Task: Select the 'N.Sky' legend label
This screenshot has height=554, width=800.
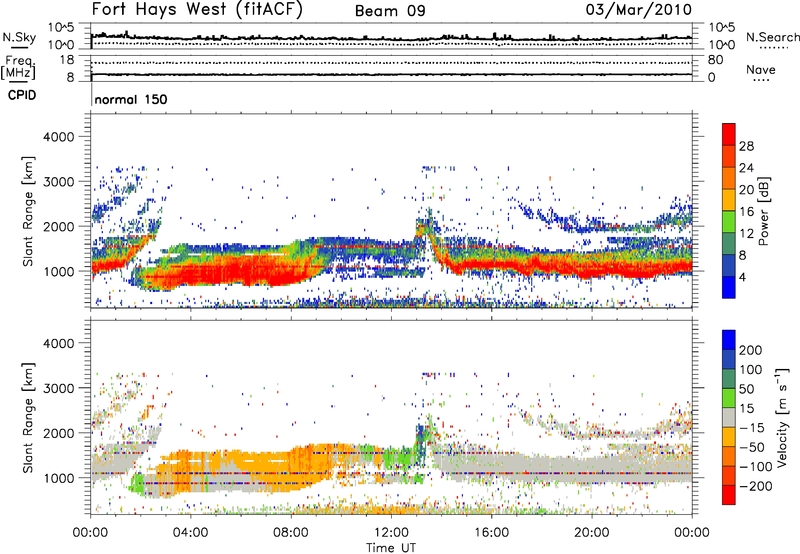Action: (x=19, y=37)
